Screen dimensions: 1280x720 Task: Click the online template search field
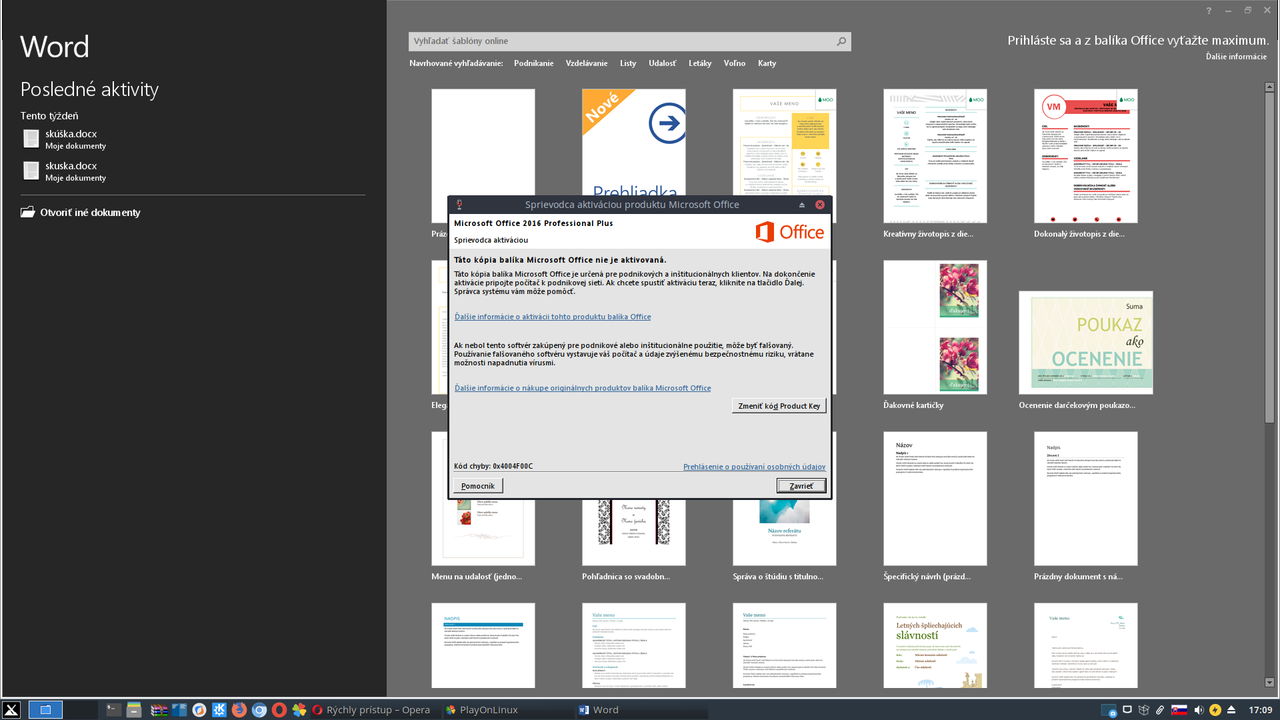[630, 41]
